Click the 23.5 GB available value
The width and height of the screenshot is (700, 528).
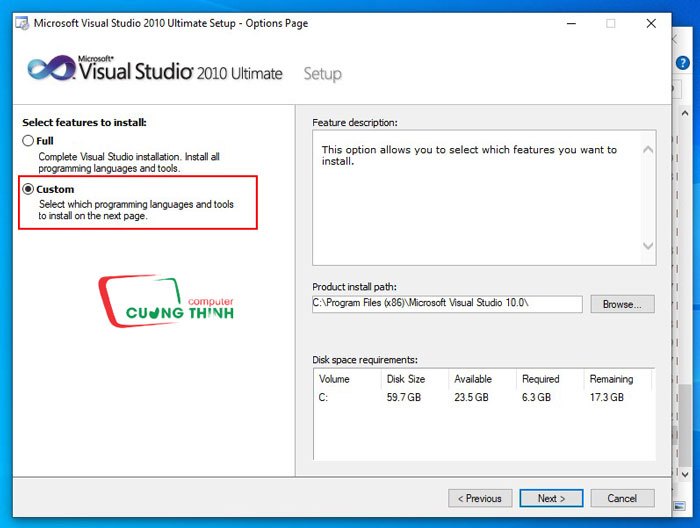click(x=471, y=397)
